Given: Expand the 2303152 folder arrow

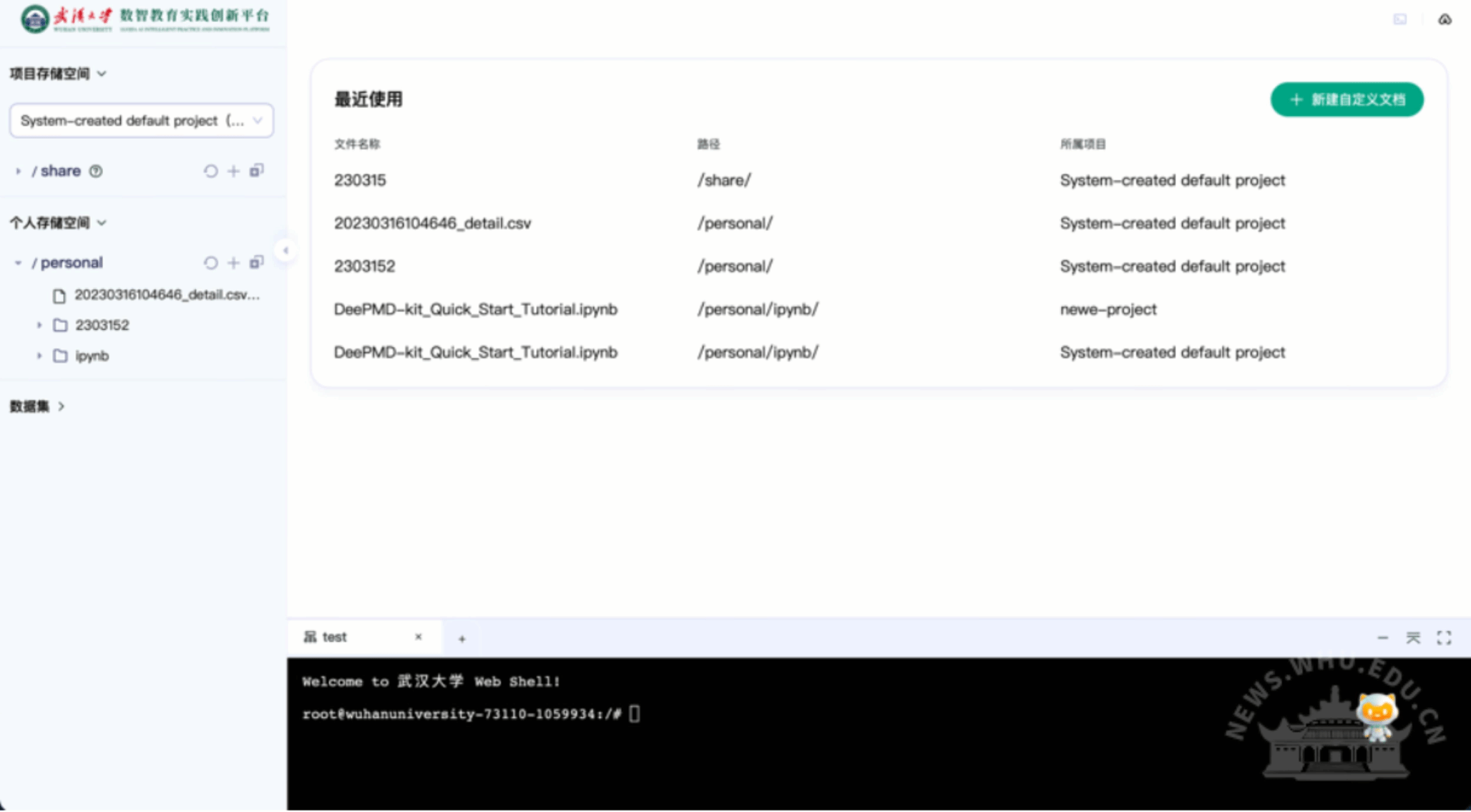Looking at the screenshot, I should tap(39, 325).
